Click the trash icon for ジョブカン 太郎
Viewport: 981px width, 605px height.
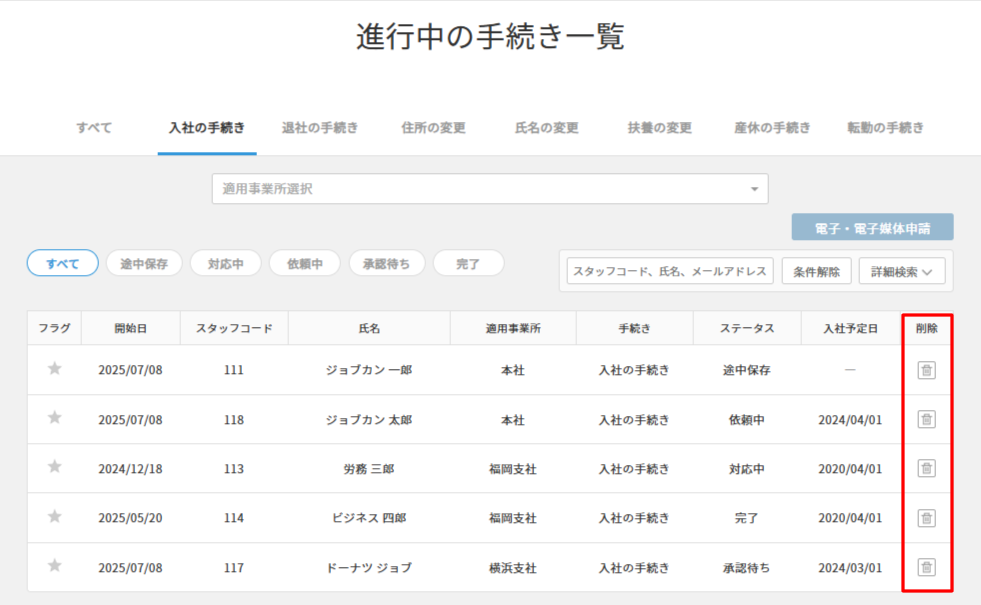click(x=925, y=419)
